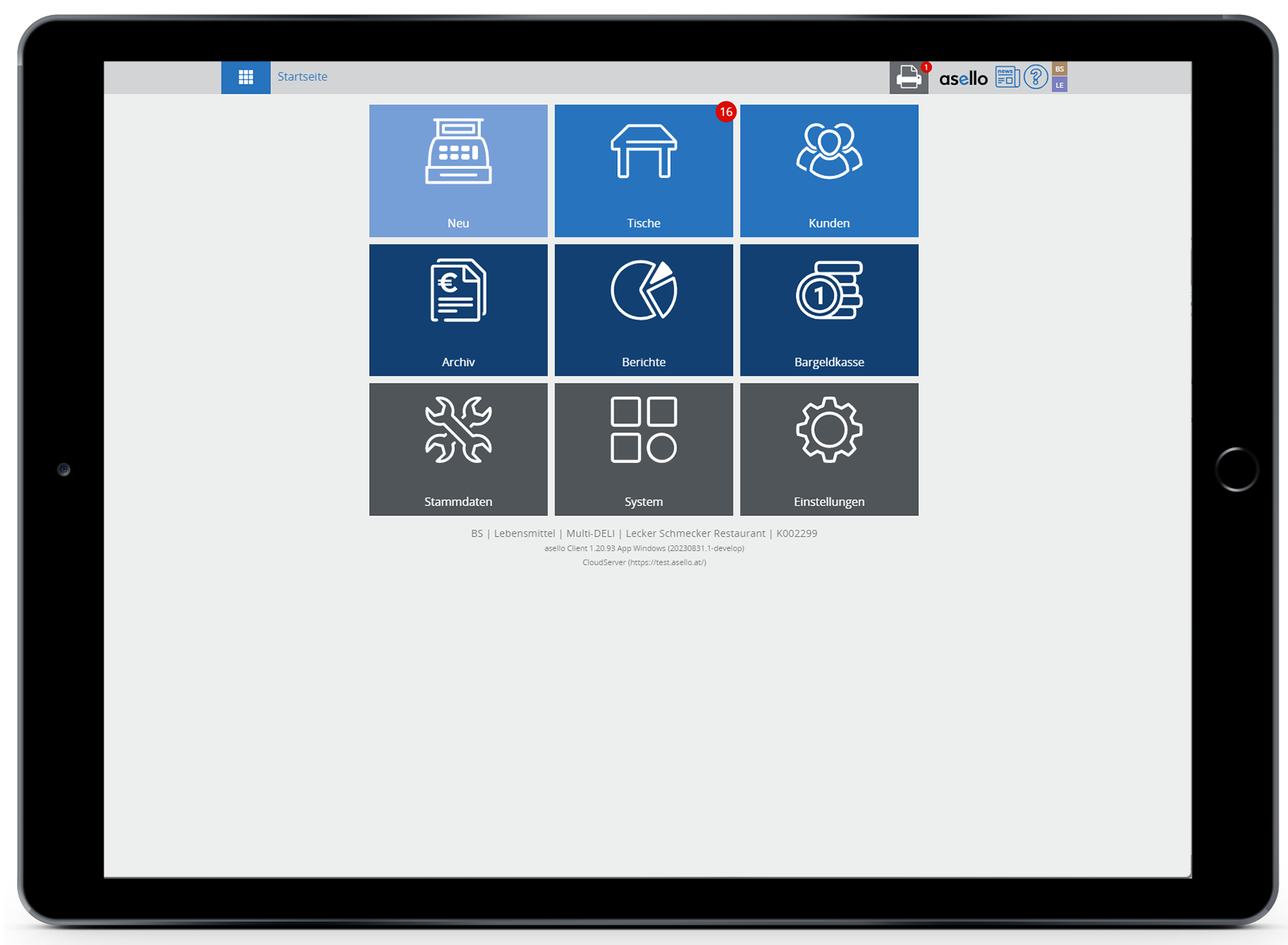This screenshot has width=1288, height=945.
Task: Open the Berichte reports tile
Action: click(644, 310)
